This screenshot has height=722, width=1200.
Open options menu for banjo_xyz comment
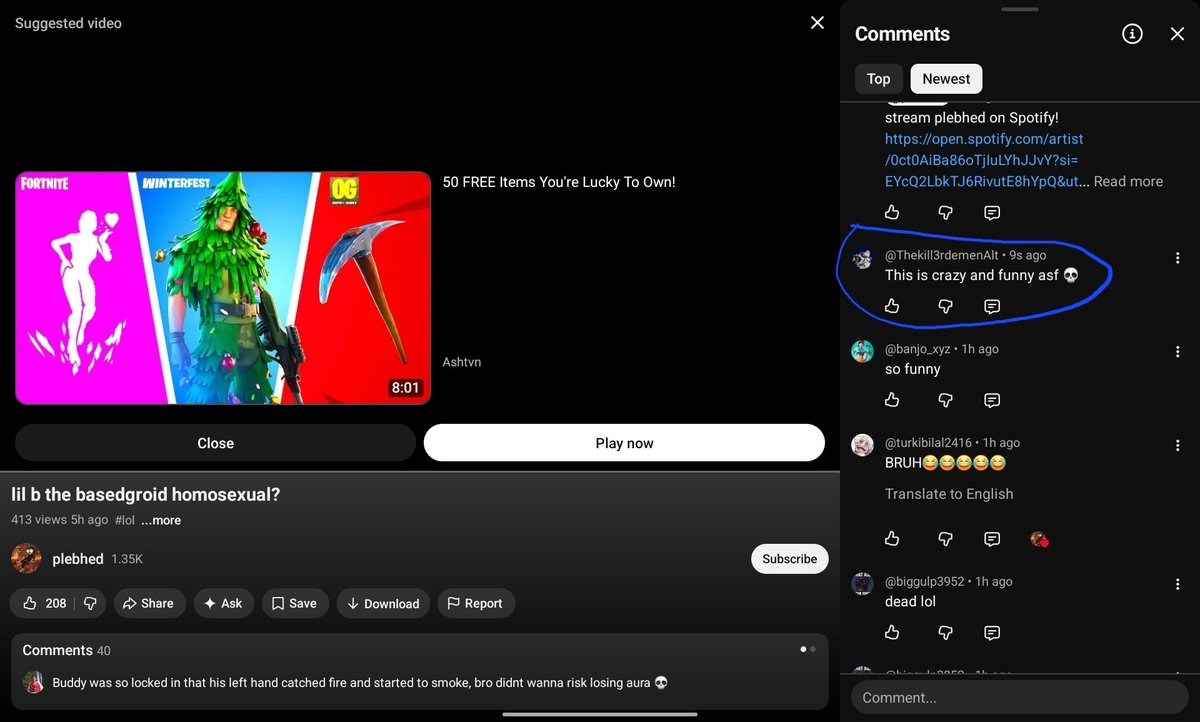pos(1177,352)
